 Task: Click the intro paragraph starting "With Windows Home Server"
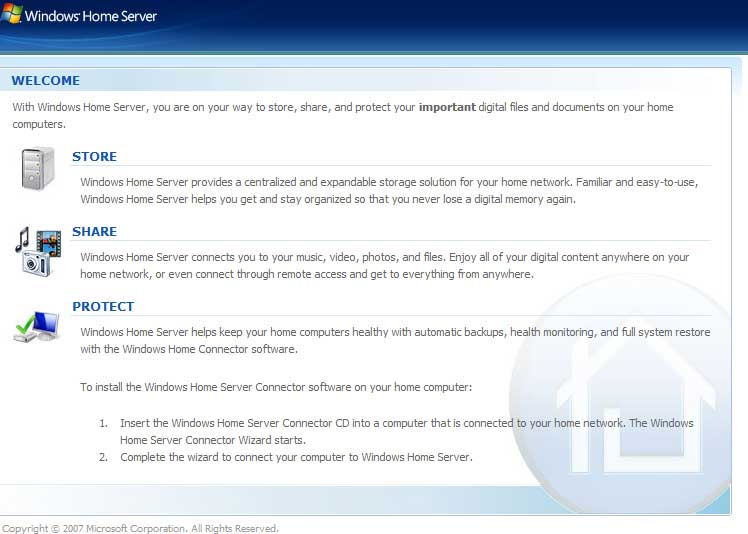(343, 115)
